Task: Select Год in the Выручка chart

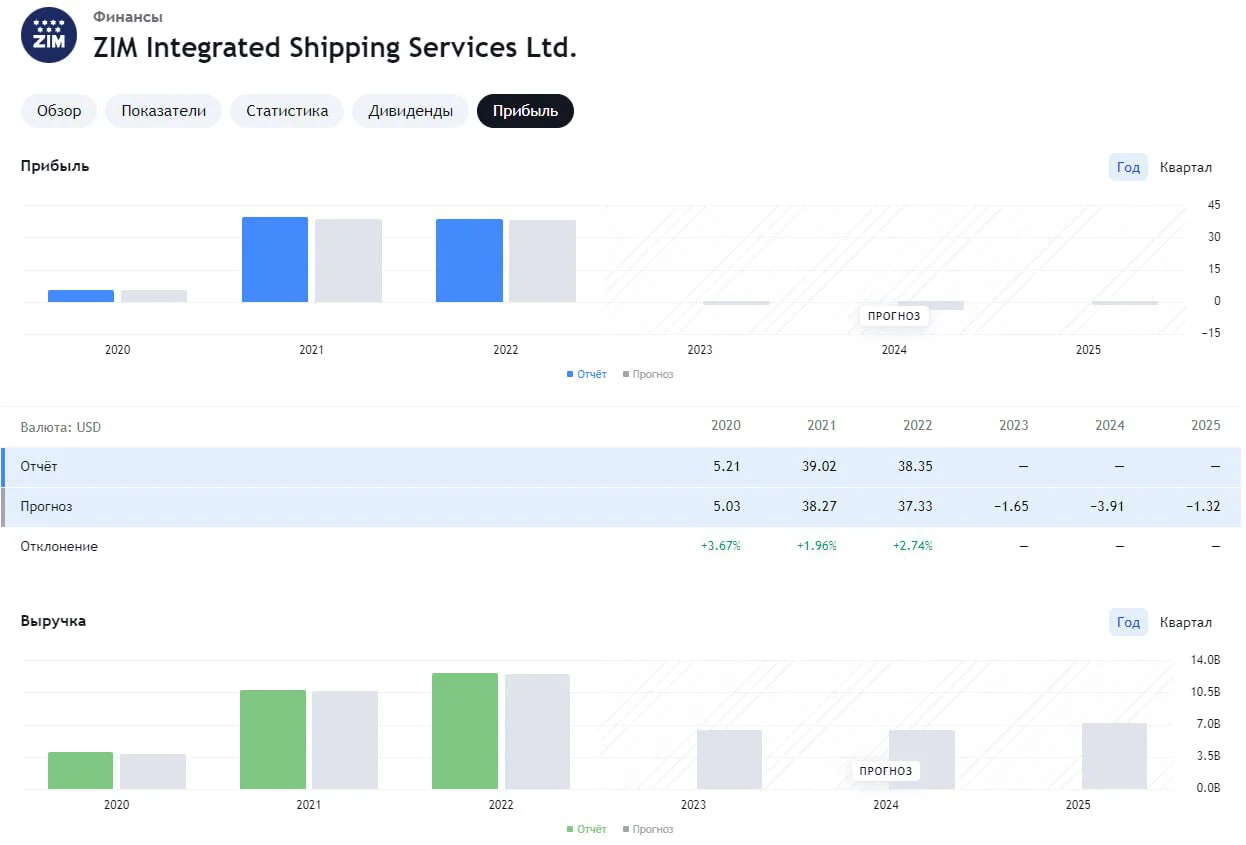Action: point(1128,622)
